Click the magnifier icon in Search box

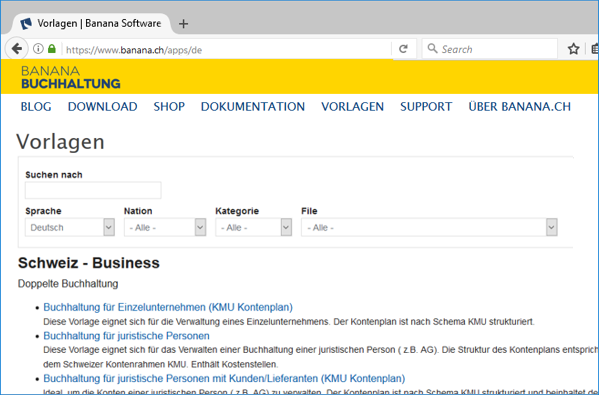[432, 49]
